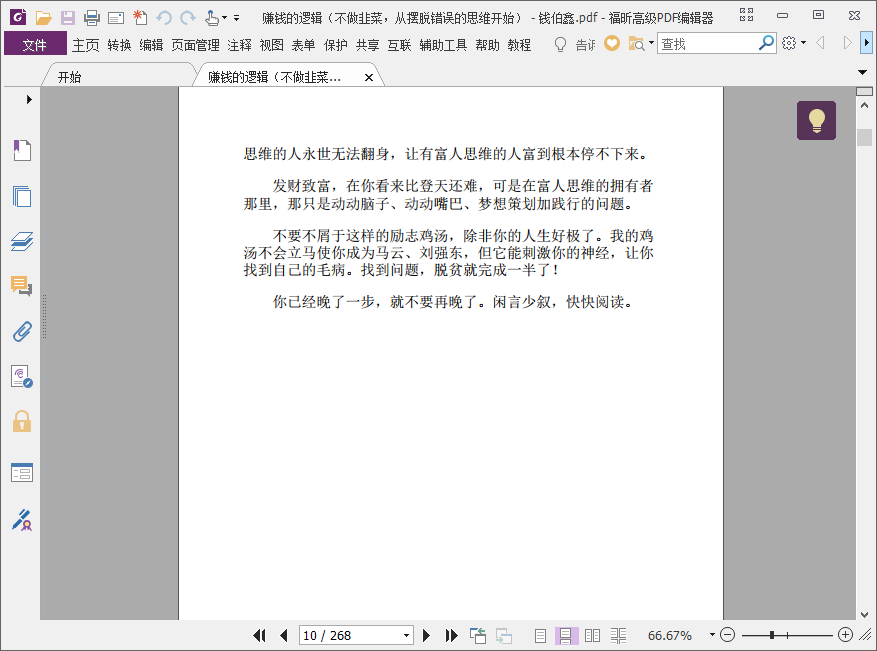Click the Print icon
877x651 pixels.
coord(92,18)
